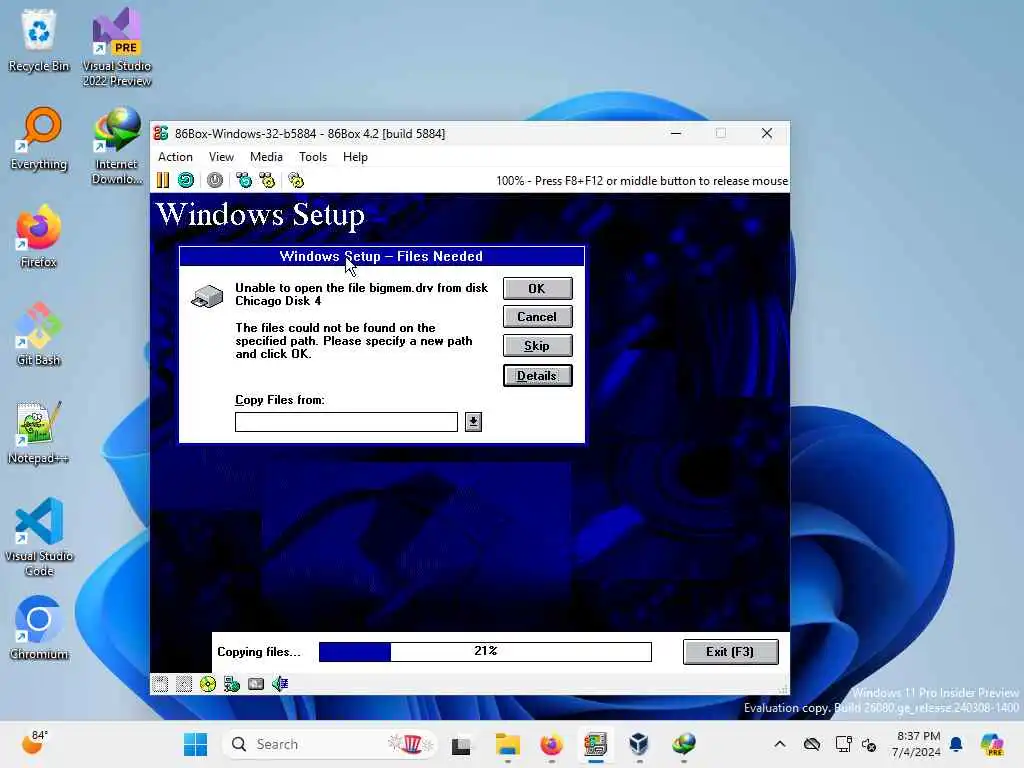The width and height of the screenshot is (1024, 768).
Task: Click the network status bar icon
Action: 232,684
